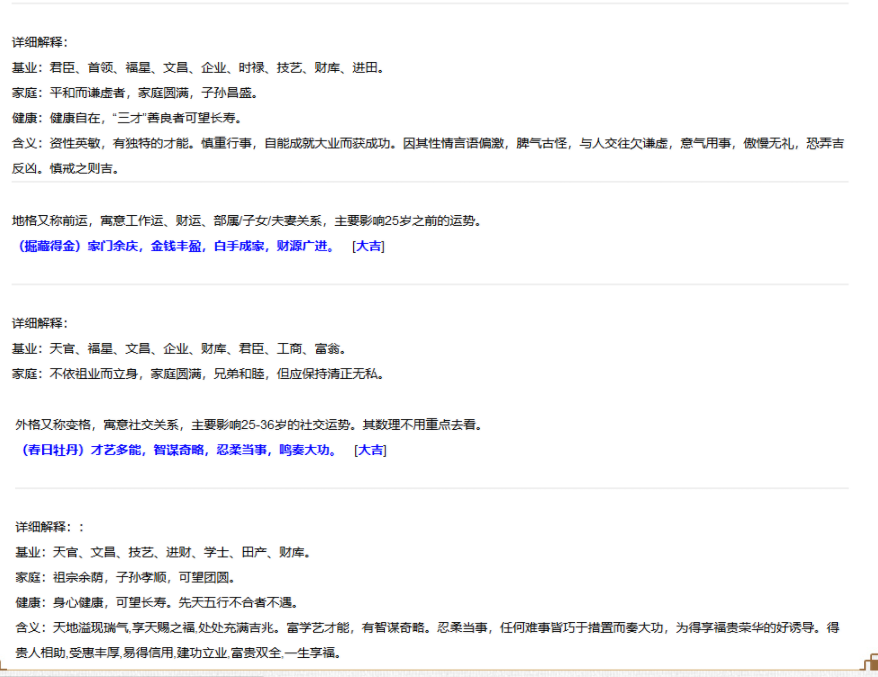
Task: Click the text '反凶。慎戒之则吉。'
Action: (66, 169)
